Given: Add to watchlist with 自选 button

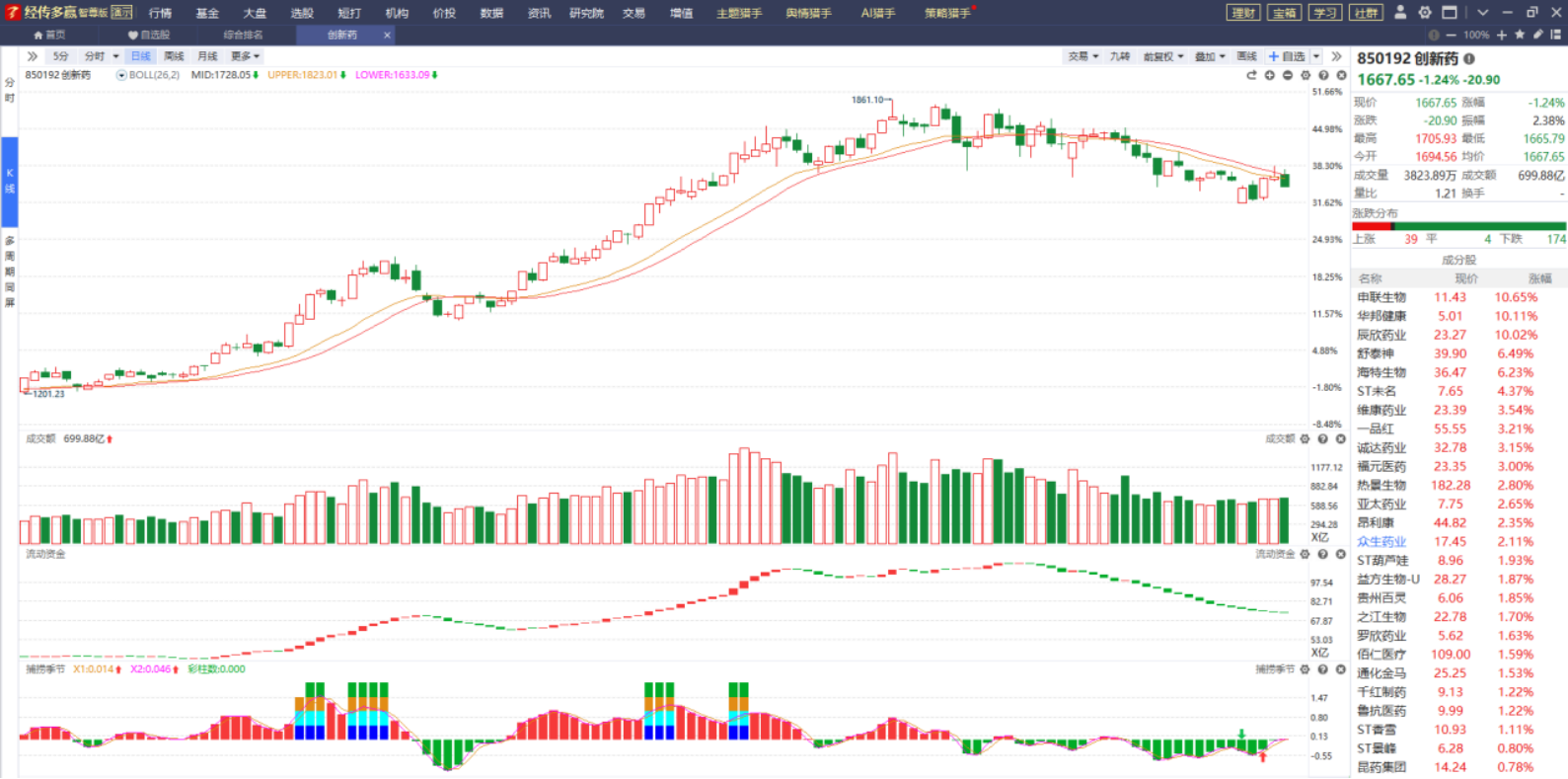Looking at the screenshot, I should tap(1287, 56).
